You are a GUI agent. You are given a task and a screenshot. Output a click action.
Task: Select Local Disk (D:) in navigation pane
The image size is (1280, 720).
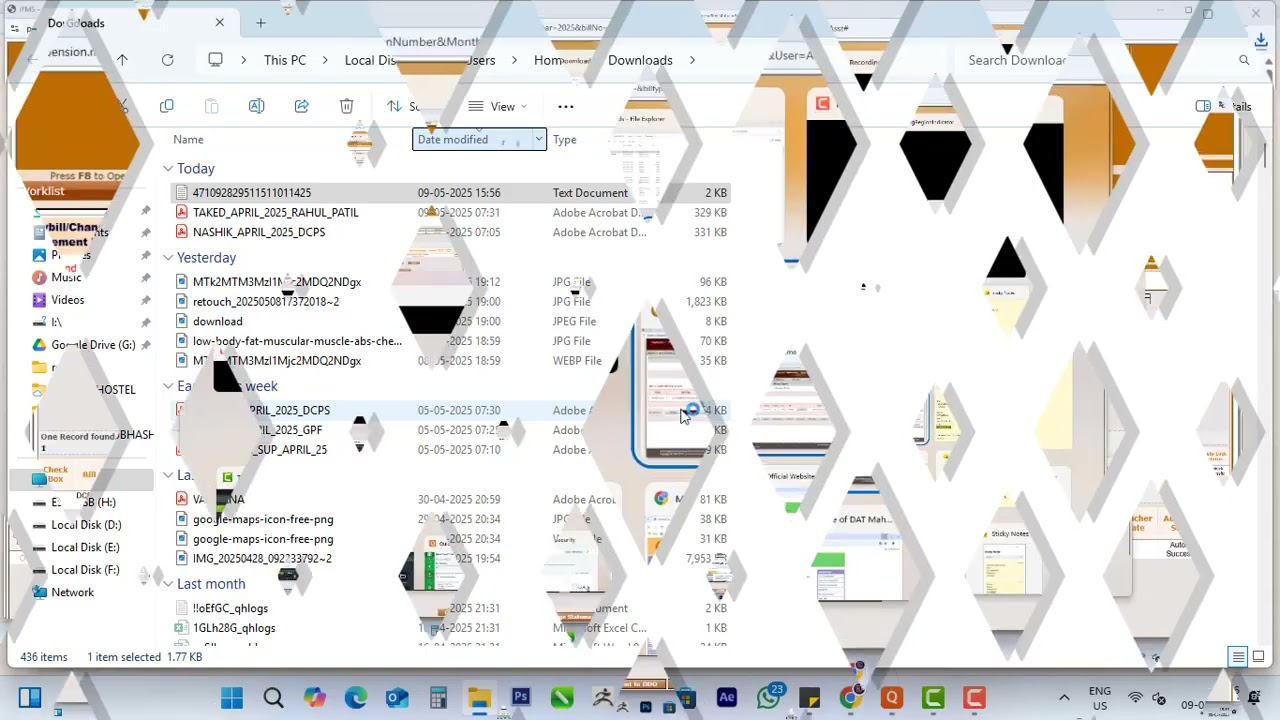point(86,525)
